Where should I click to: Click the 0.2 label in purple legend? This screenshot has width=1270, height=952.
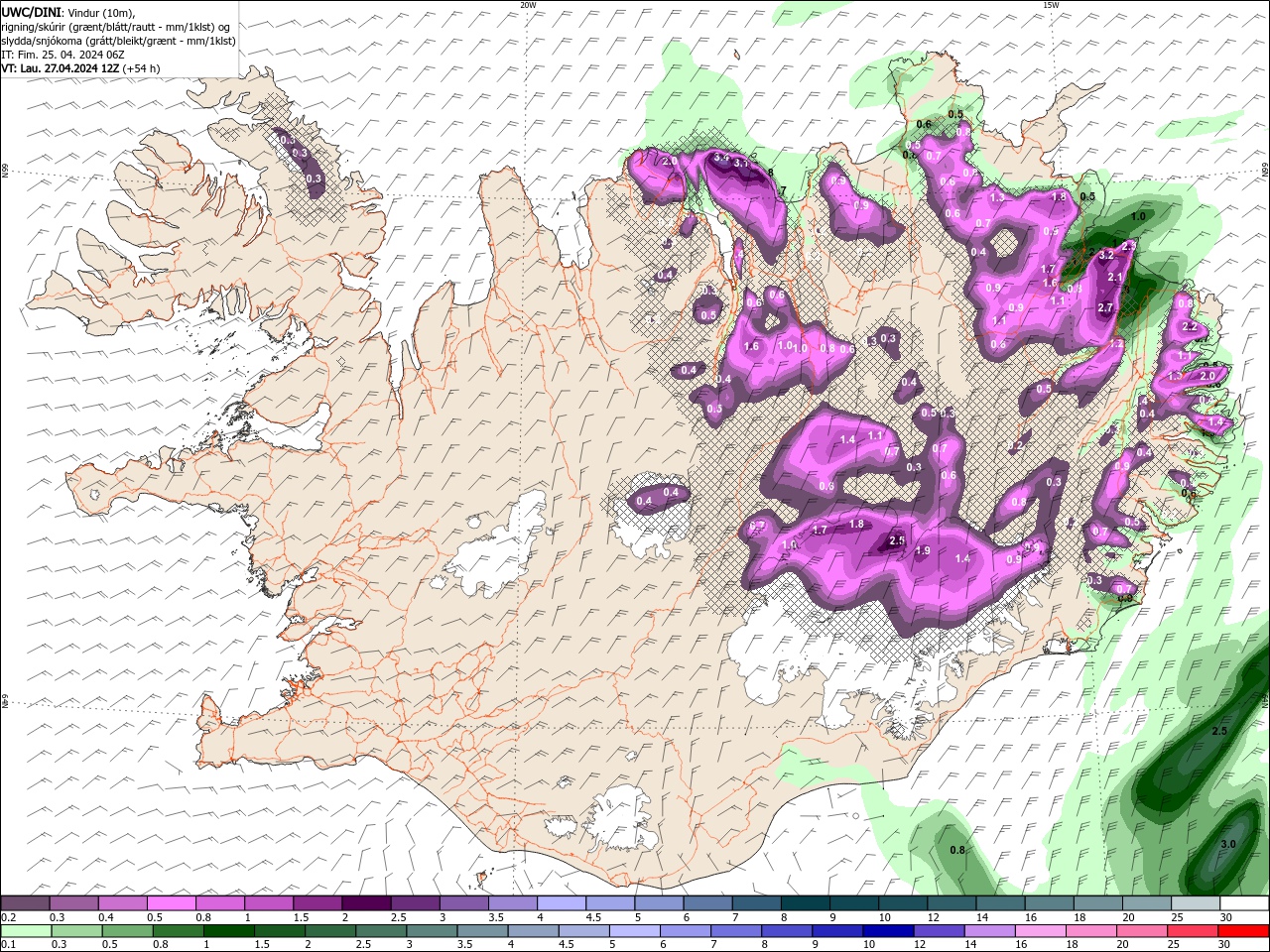[8, 917]
